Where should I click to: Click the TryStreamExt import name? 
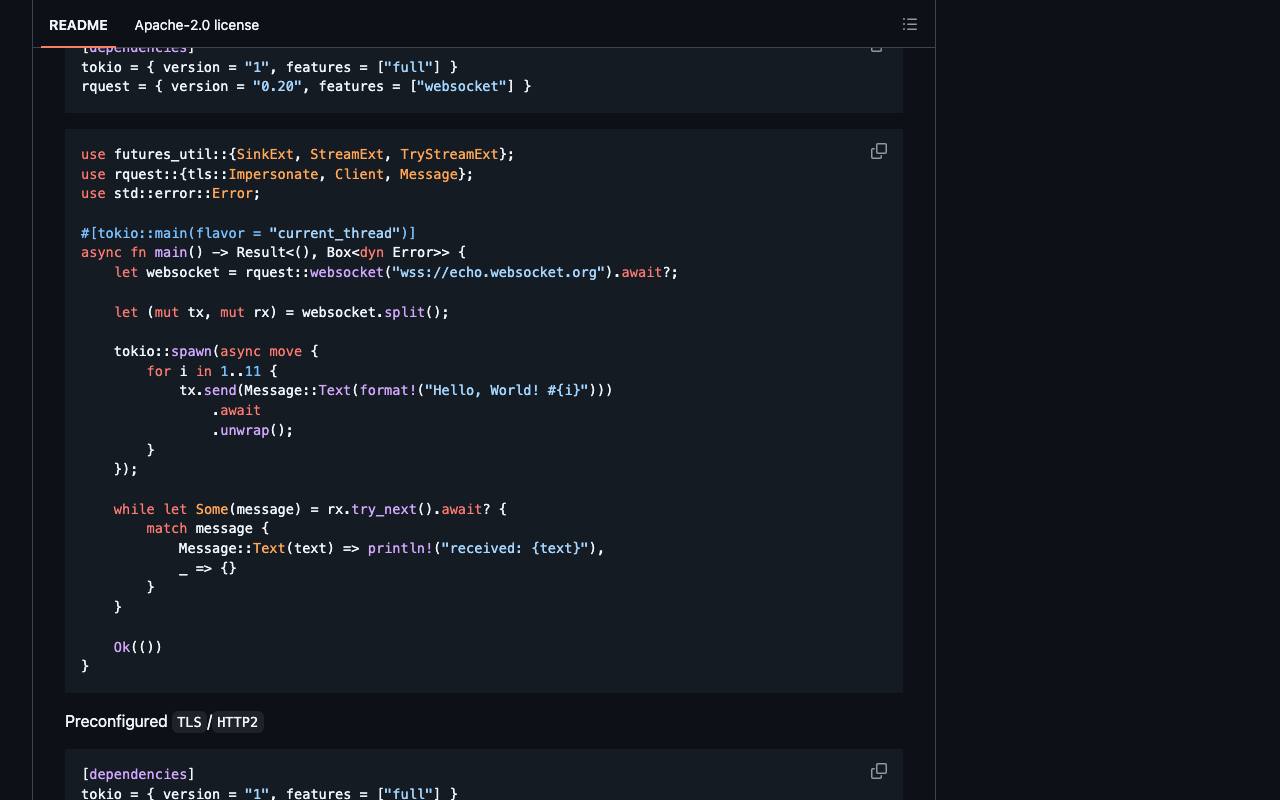(449, 154)
